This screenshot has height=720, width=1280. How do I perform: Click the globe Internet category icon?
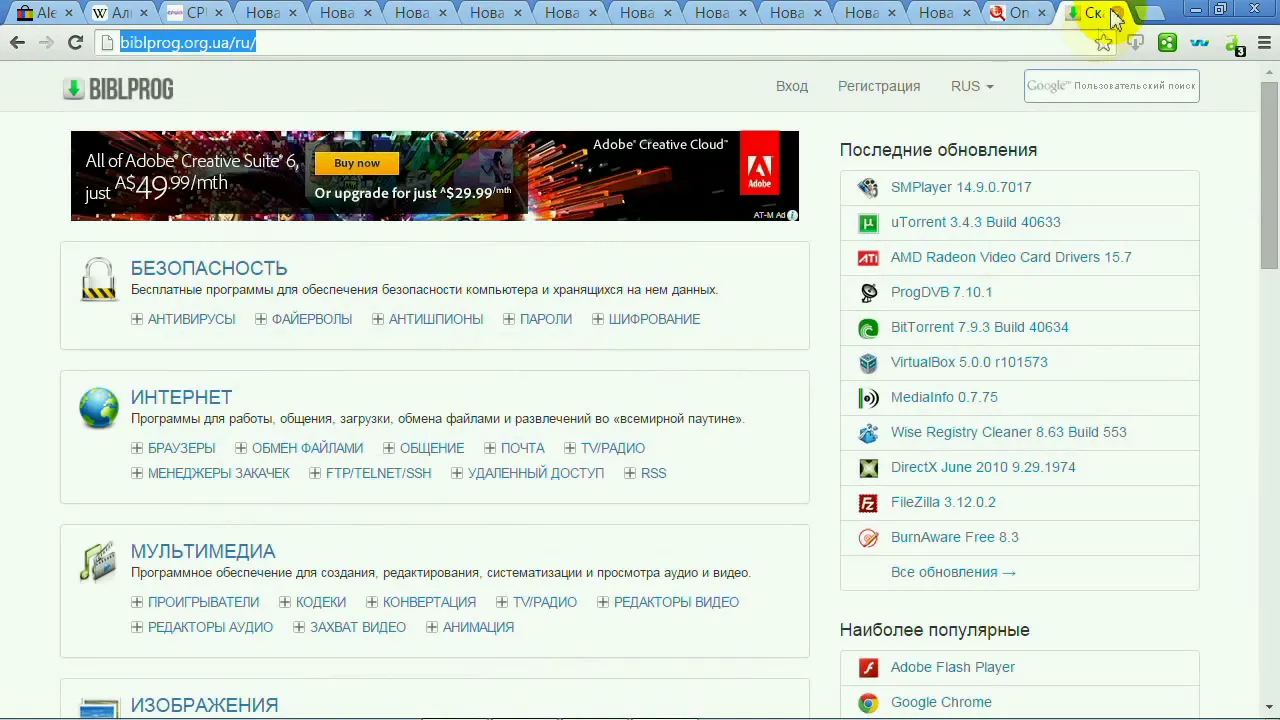[x=99, y=408]
